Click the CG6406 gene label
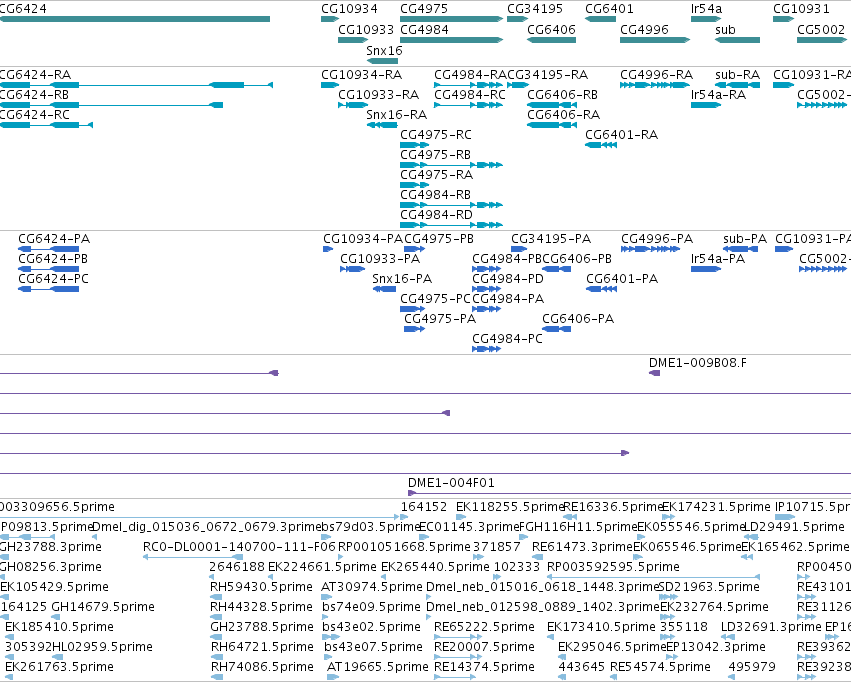The height and width of the screenshot is (682, 851). point(551,30)
